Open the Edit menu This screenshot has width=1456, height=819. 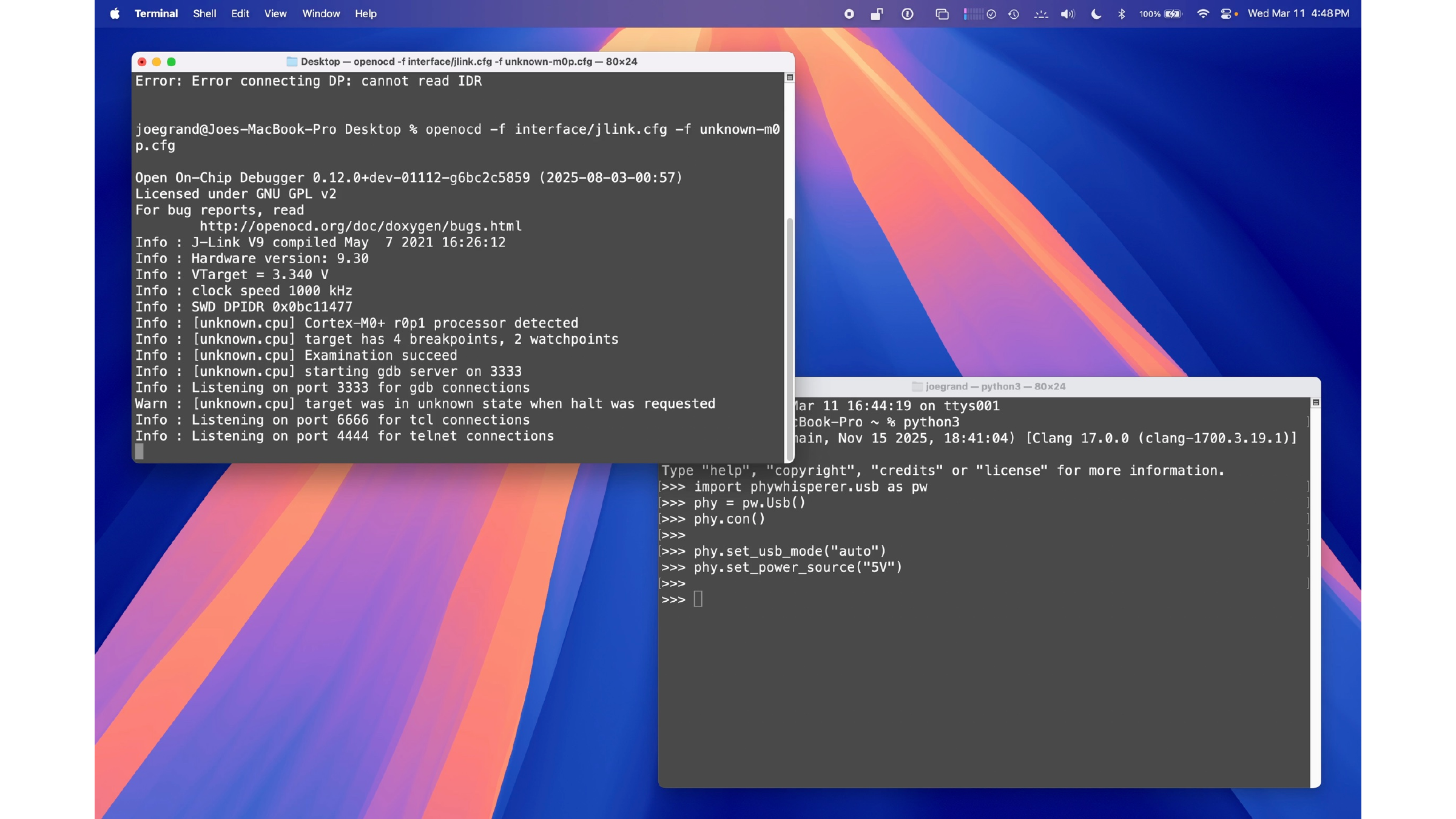(240, 13)
